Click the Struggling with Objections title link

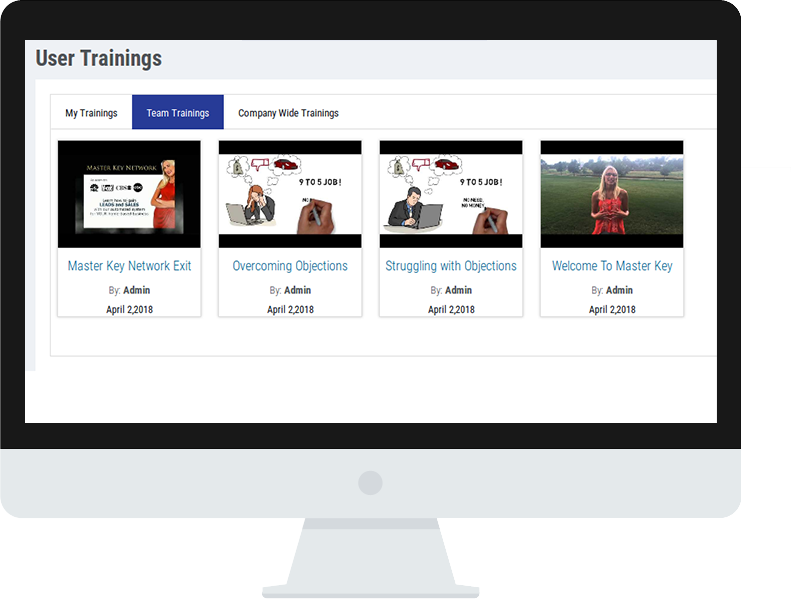[x=451, y=266]
